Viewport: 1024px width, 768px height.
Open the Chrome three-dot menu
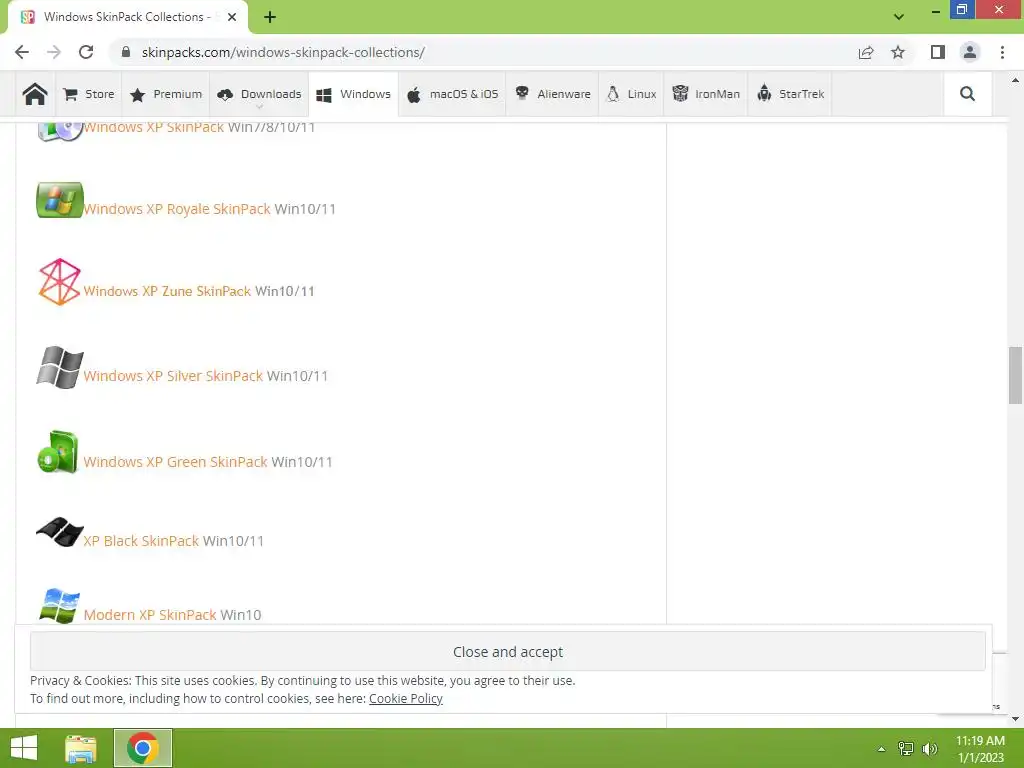[1002, 52]
